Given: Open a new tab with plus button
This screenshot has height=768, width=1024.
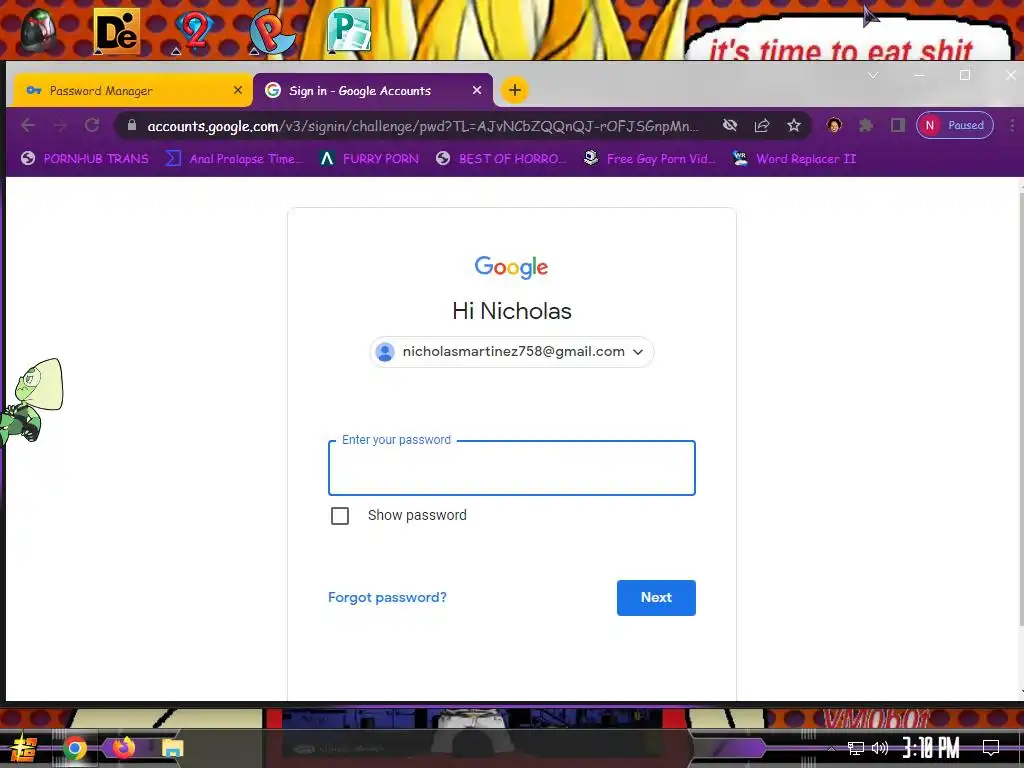Looking at the screenshot, I should pos(515,90).
